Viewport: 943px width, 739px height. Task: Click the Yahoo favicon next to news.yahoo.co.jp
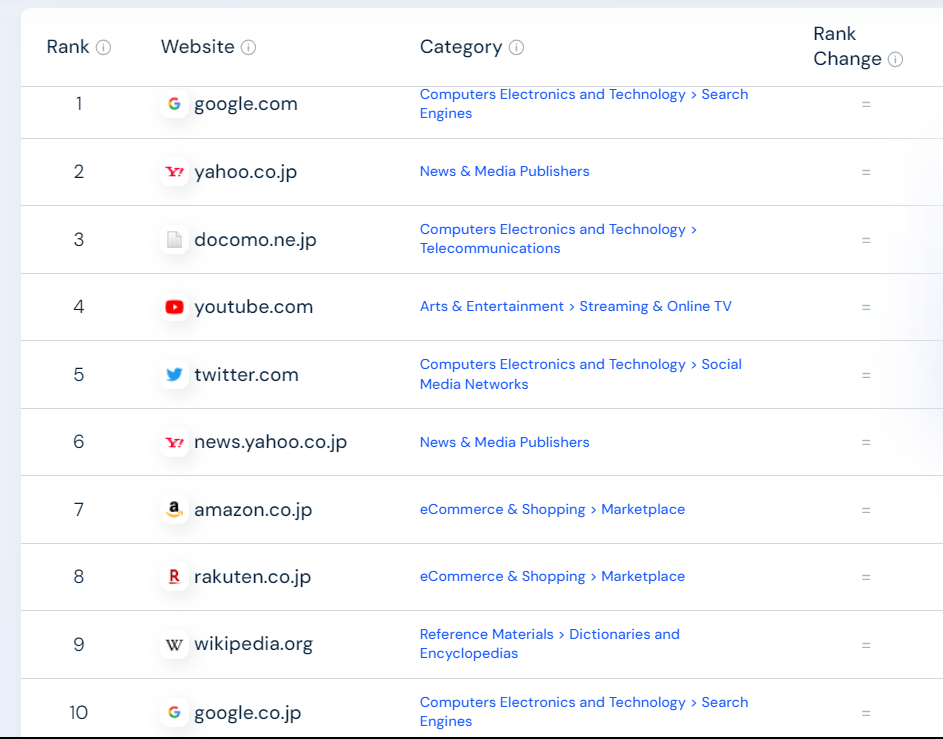click(x=174, y=443)
